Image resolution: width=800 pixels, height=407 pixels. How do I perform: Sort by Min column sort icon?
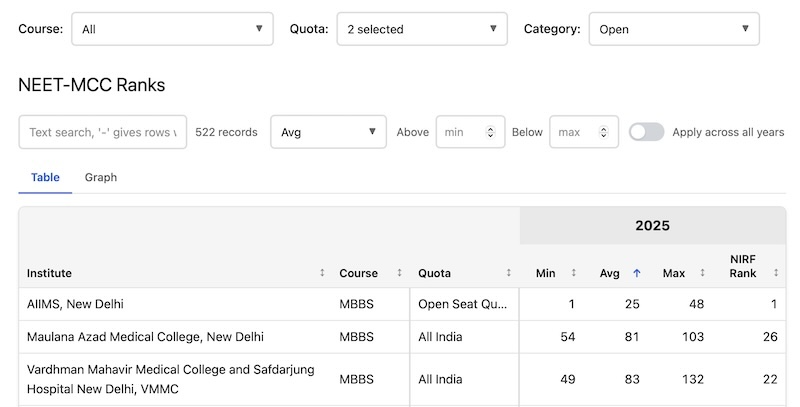(x=573, y=273)
